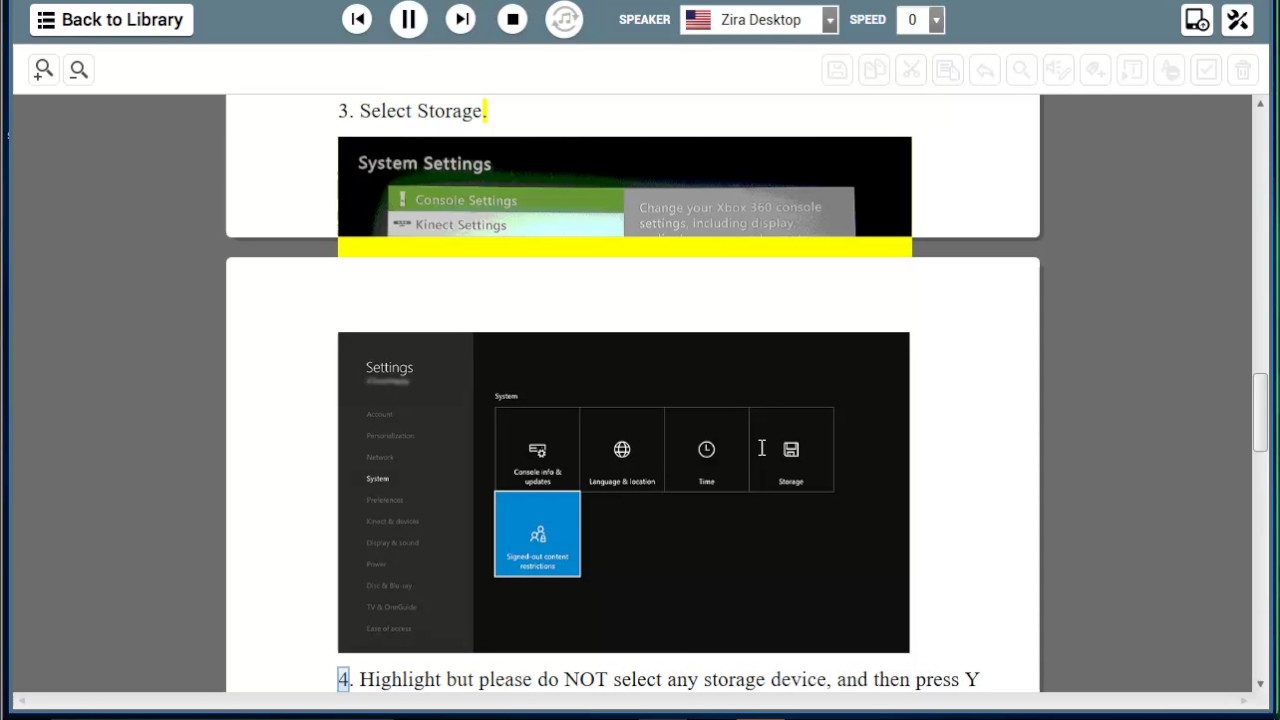Click the Language & location tile
1280x720 pixels.
(622, 449)
